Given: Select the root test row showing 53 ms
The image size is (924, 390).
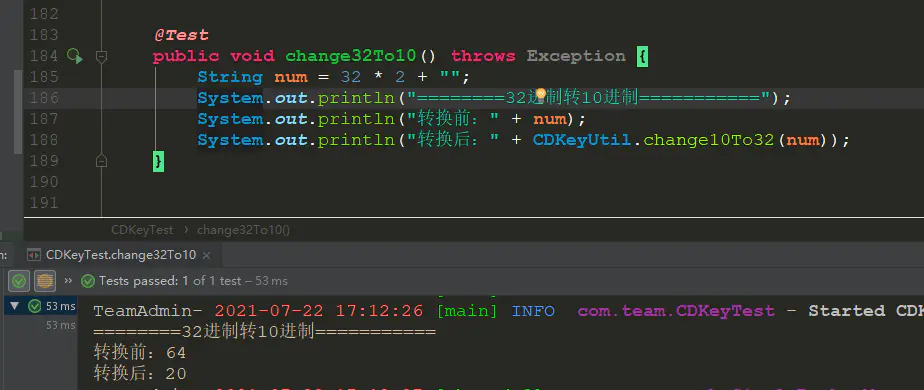Looking at the screenshot, I should [41, 306].
